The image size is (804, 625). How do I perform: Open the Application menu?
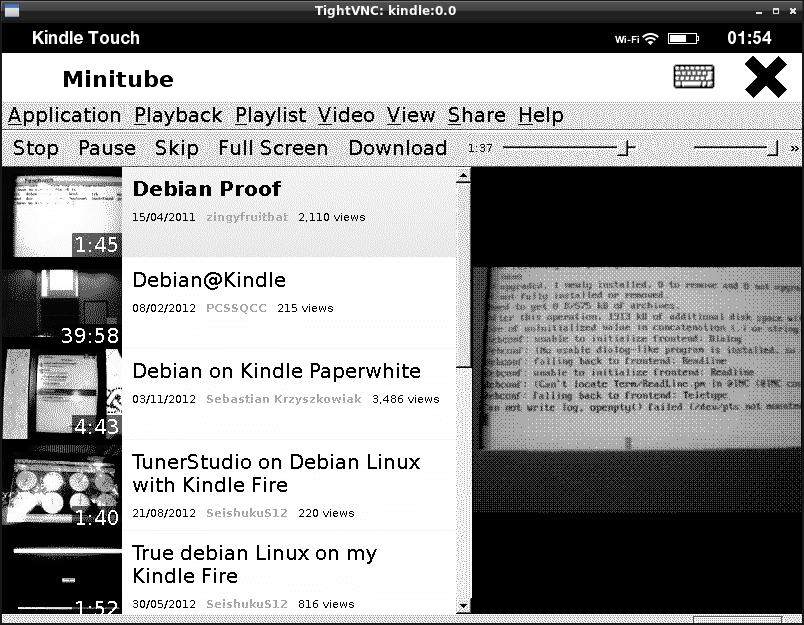(65, 116)
